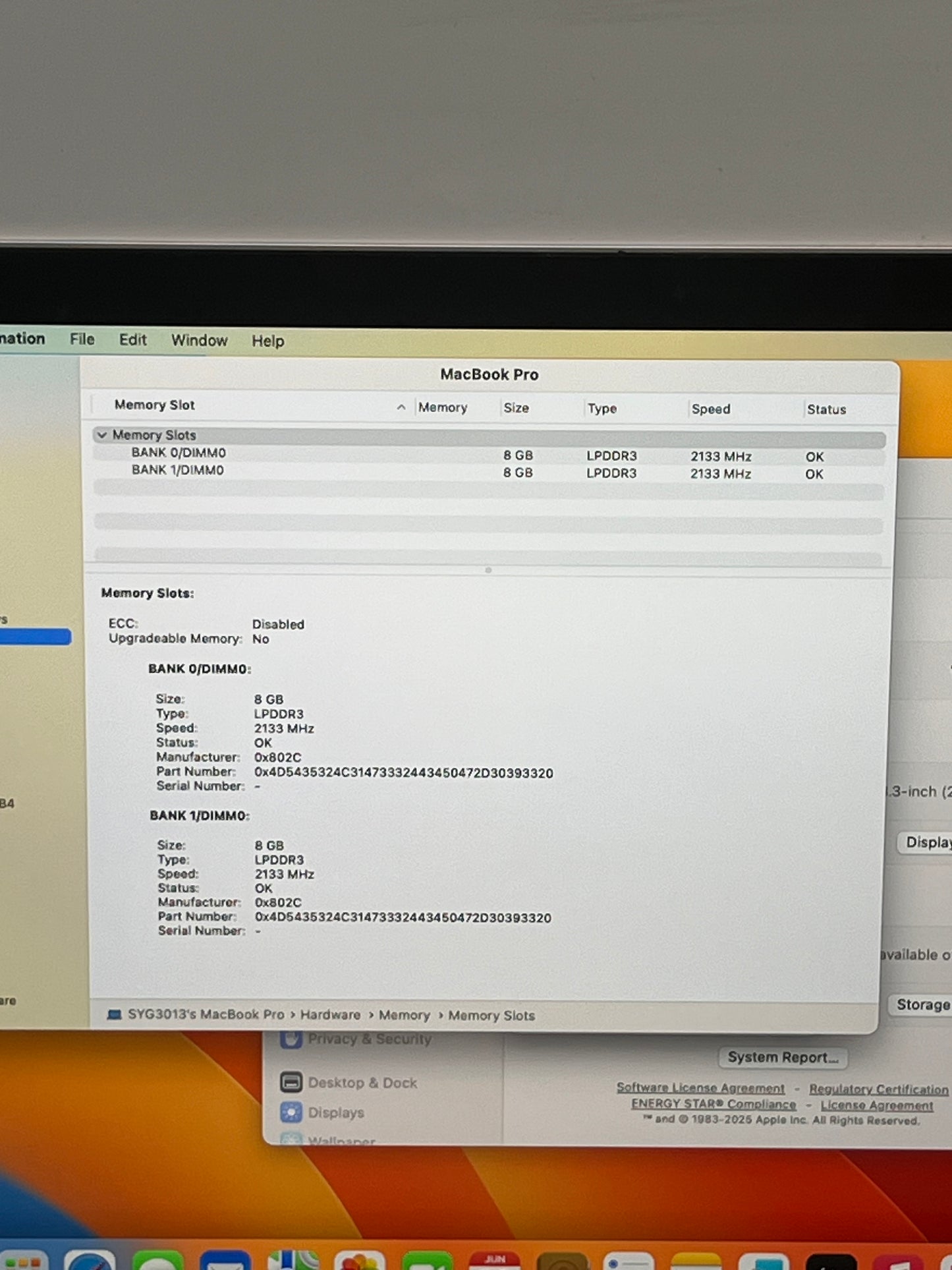Sort by the Type column header
This screenshot has width=952, height=1270.
pos(602,409)
